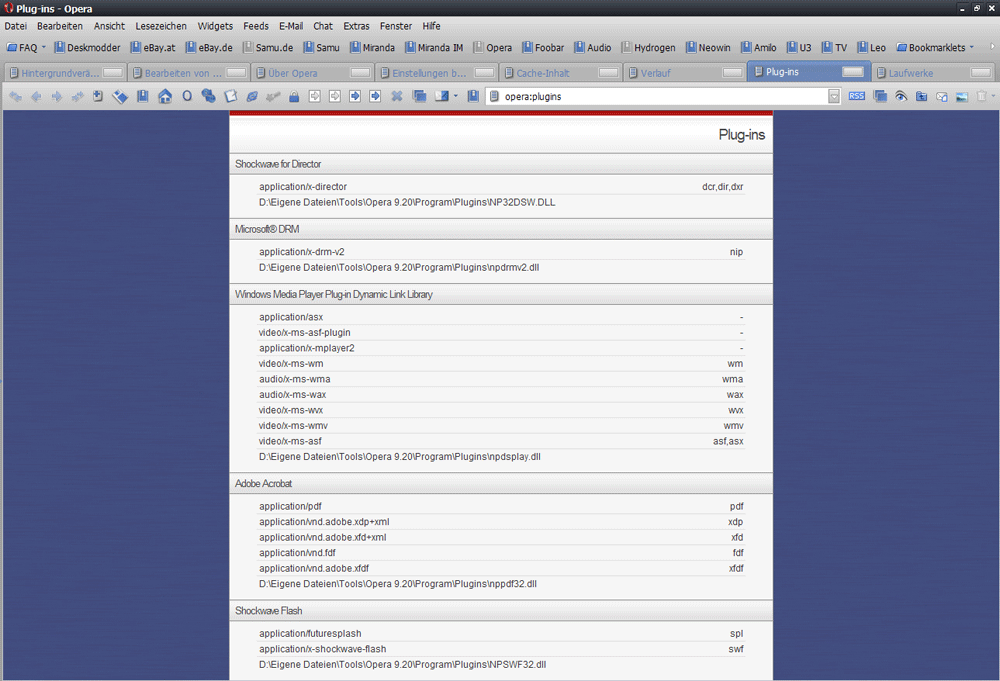Open the Extras menu

point(356,26)
